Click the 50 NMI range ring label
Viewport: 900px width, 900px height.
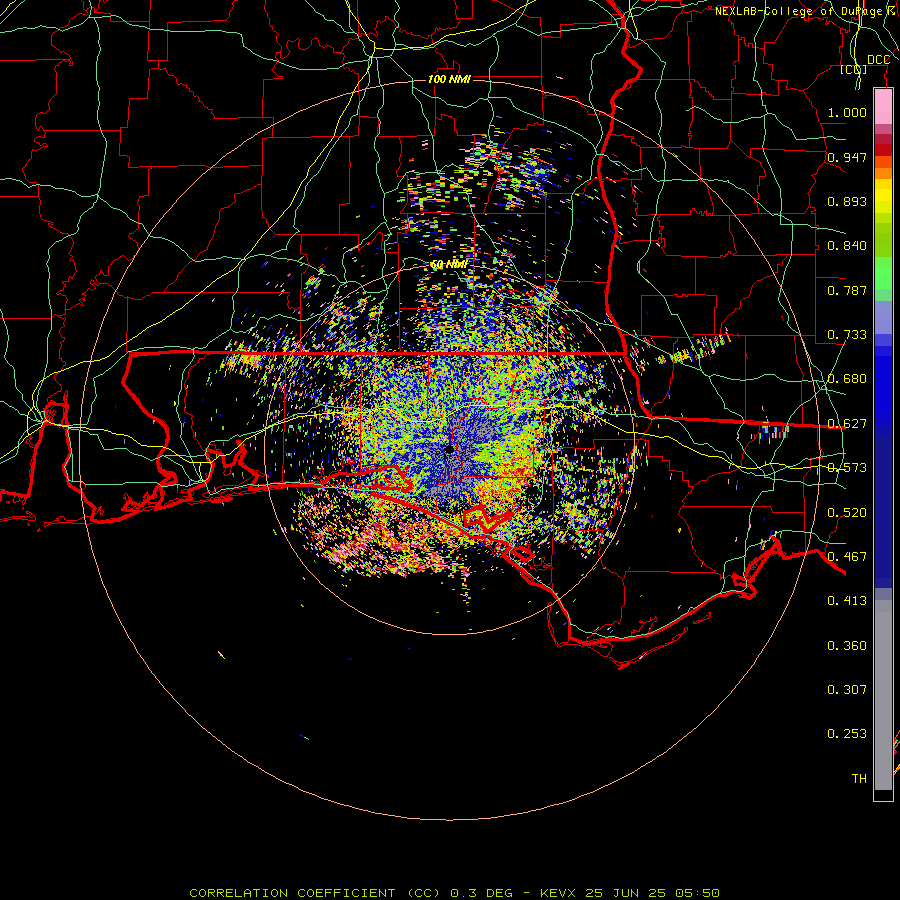pos(449,265)
